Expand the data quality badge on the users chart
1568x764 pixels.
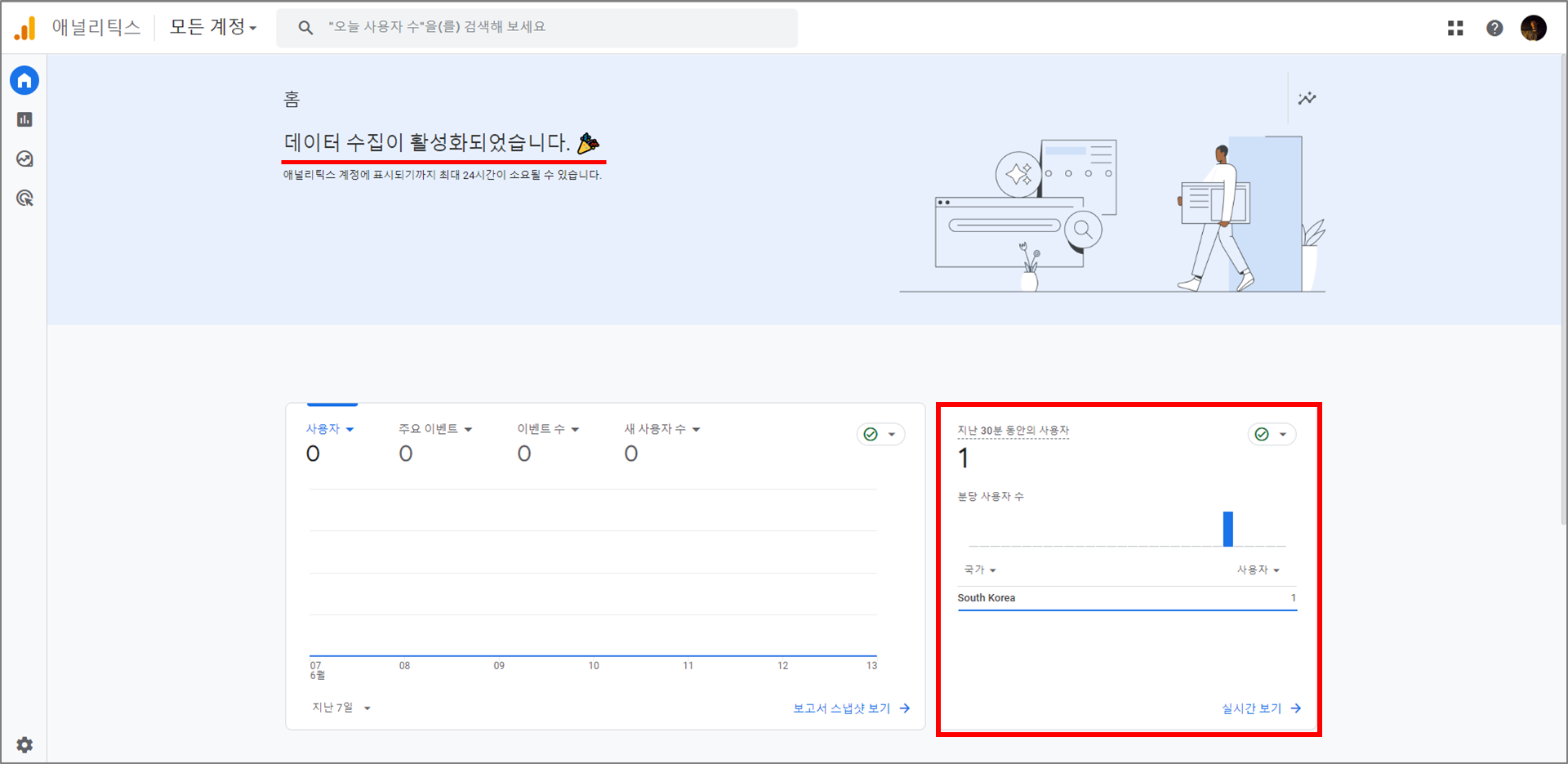(x=880, y=434)
